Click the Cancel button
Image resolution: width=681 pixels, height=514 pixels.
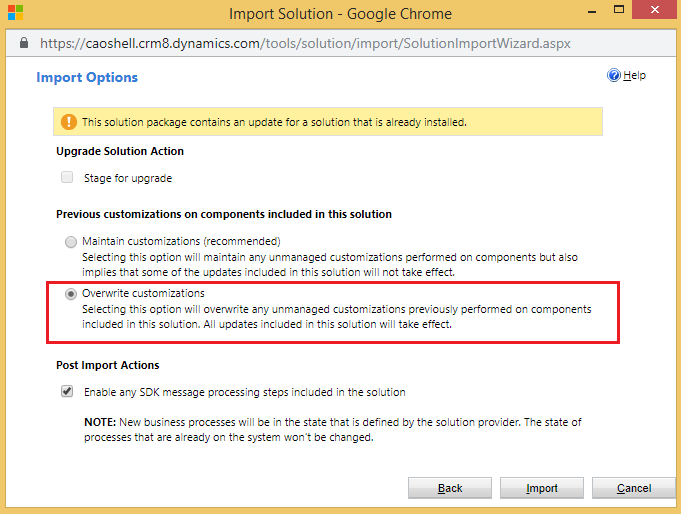pyautogui.click(x=634, y=488)
